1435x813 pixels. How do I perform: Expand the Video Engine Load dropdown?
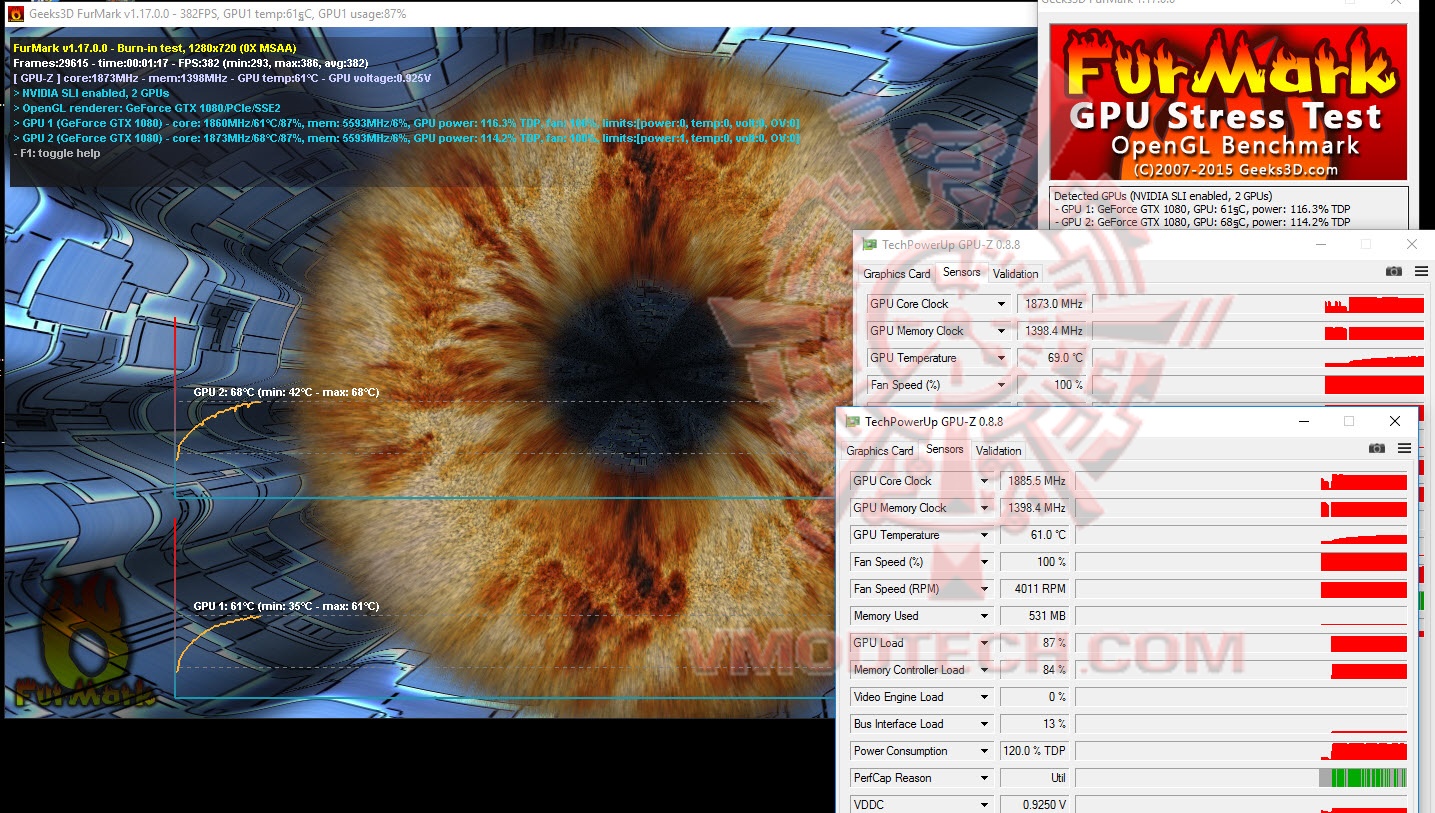(x=984, y=697)
